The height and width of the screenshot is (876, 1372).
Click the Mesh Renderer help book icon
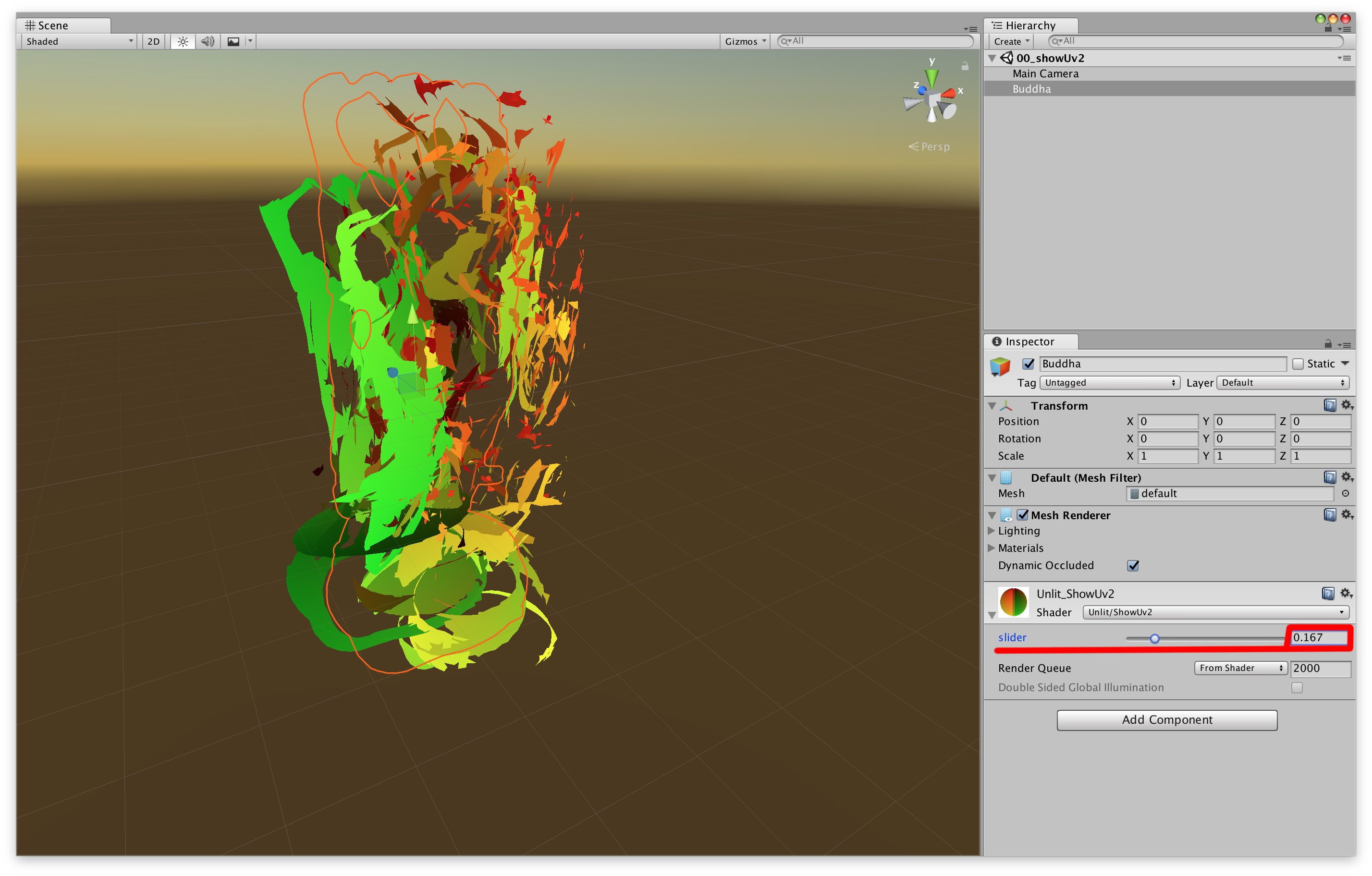(x=1329, y=514)
